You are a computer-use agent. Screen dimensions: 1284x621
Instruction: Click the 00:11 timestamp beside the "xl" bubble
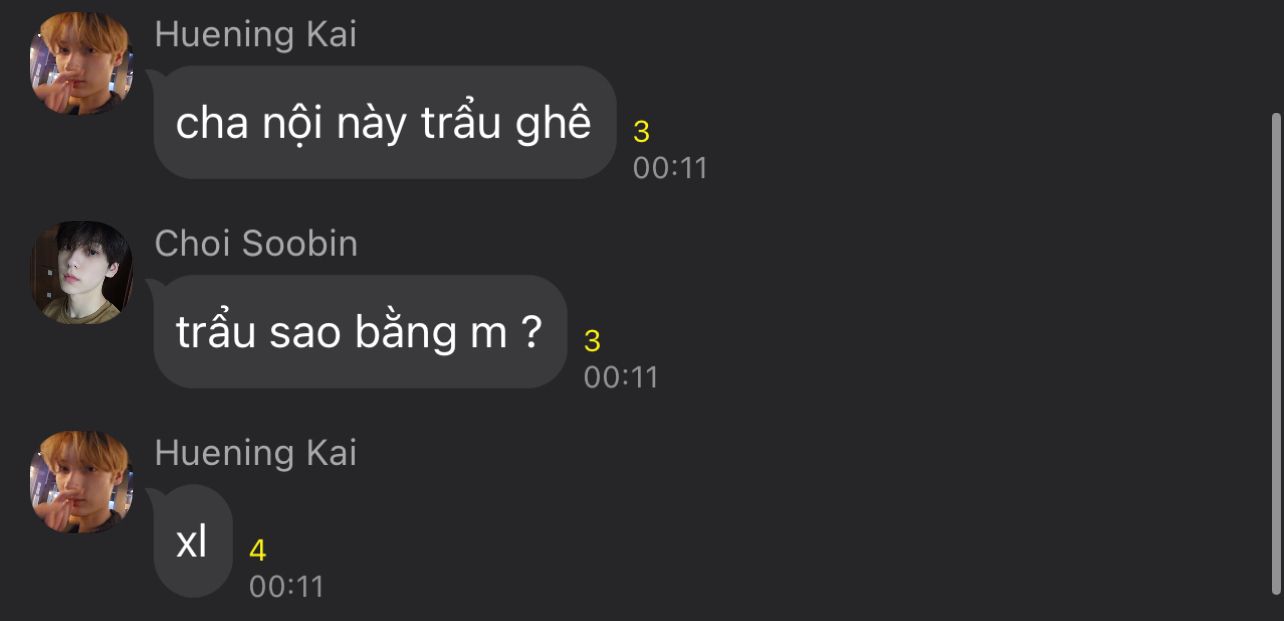coord(287,586)
